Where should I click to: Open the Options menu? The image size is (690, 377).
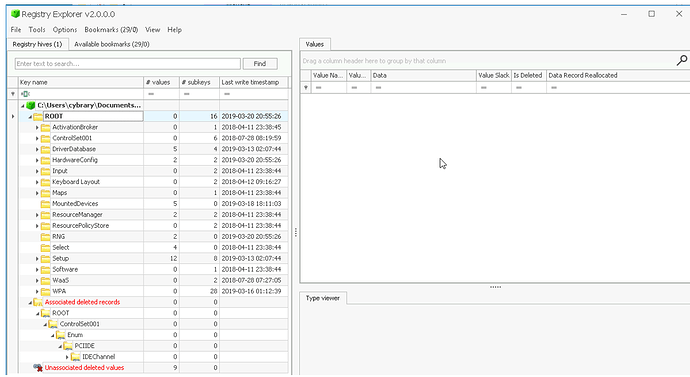tap(65, 29)
